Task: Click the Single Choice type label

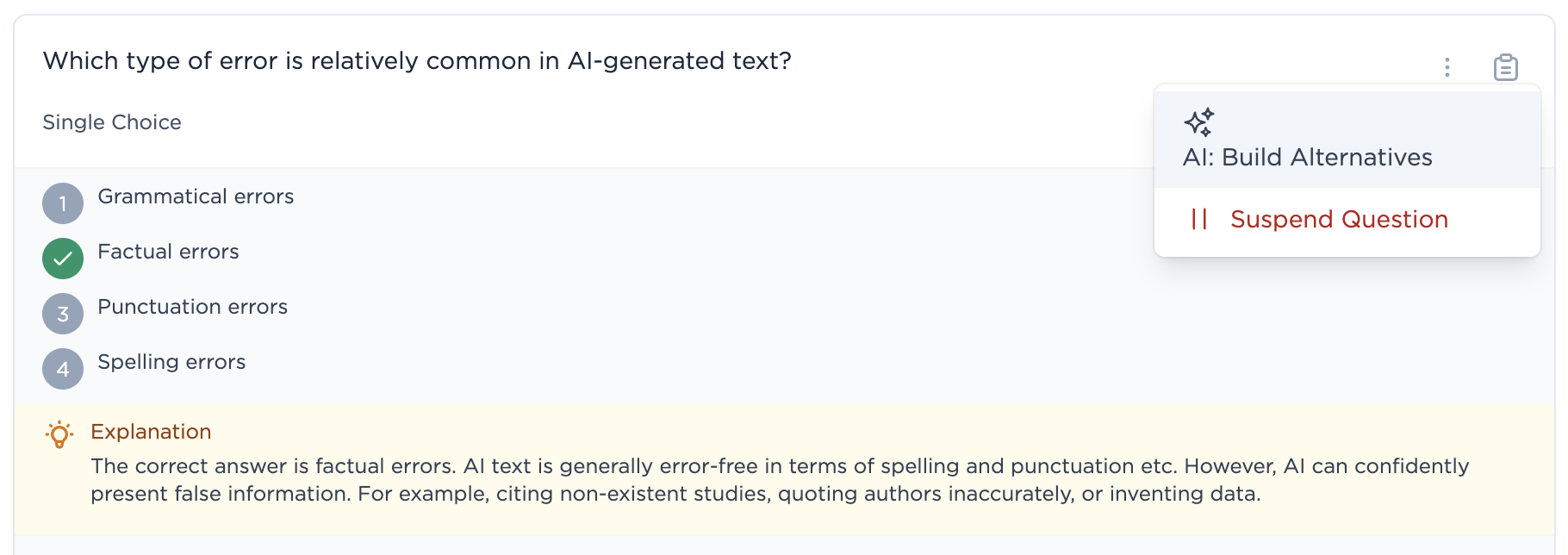Action: point(112,122)
